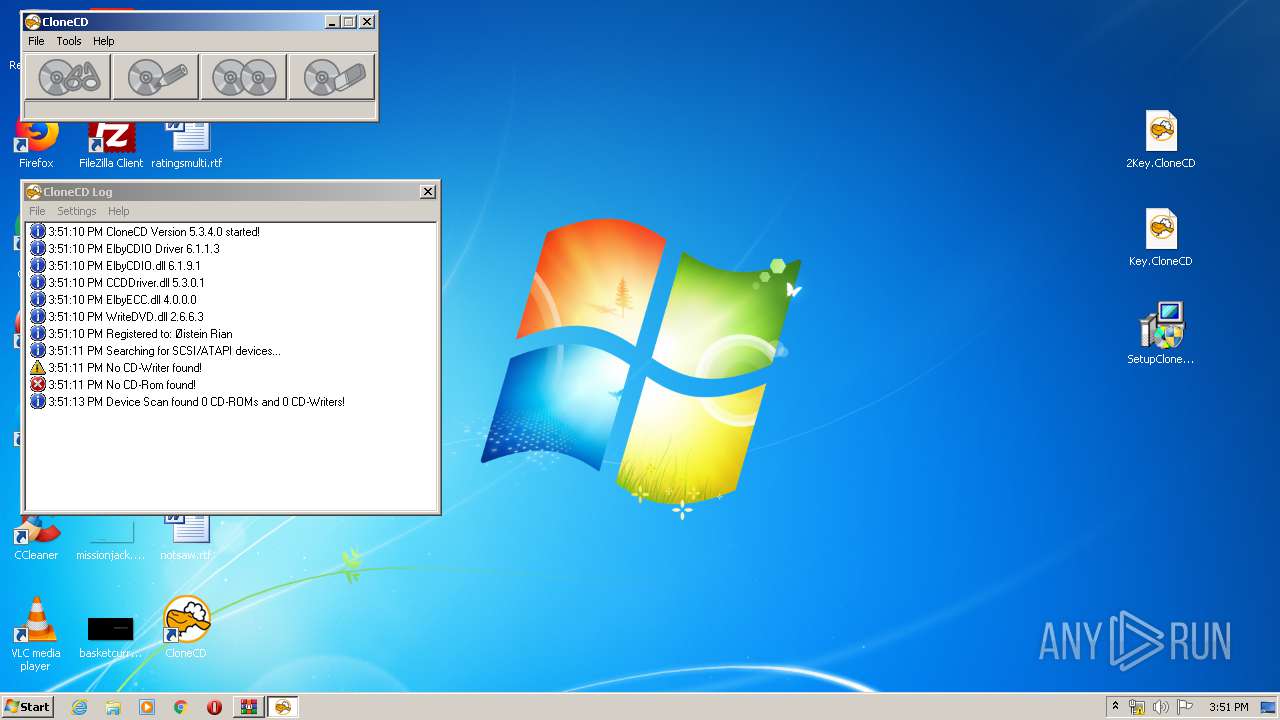1280x720 pixels.
Task: Close the CloneCD Log window
Action: [x=428, y=192]
